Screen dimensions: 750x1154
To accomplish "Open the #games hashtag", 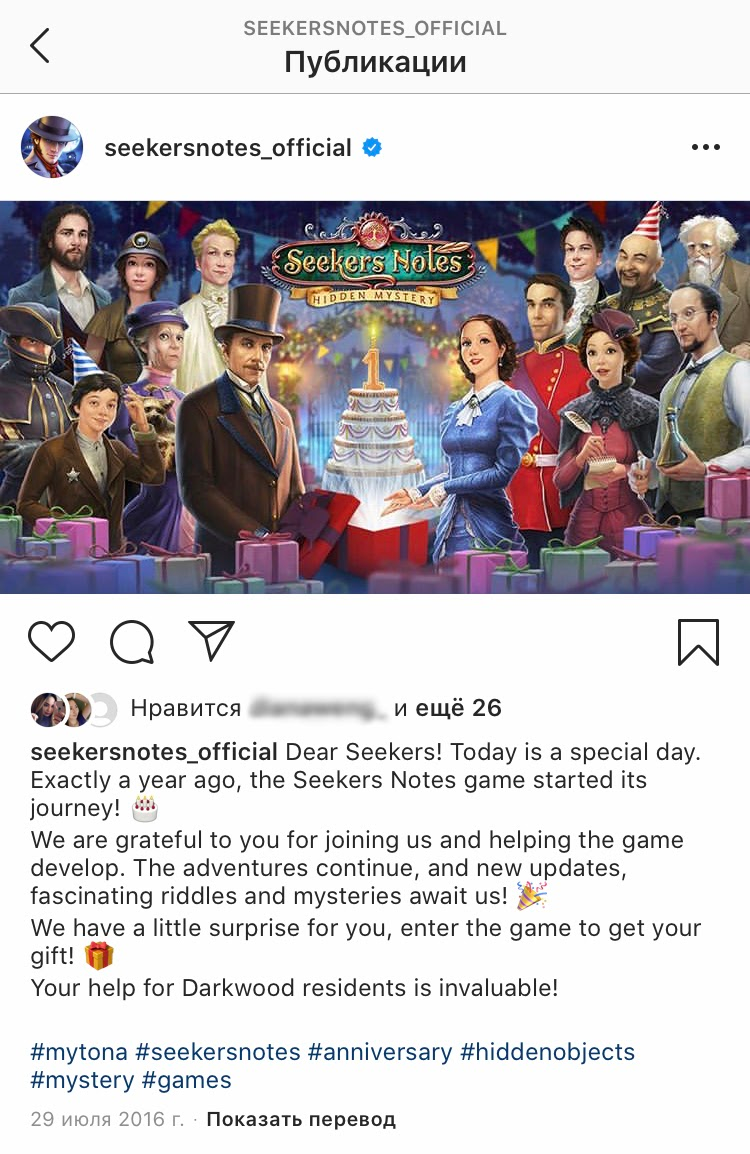I will tap(186, 1080).
